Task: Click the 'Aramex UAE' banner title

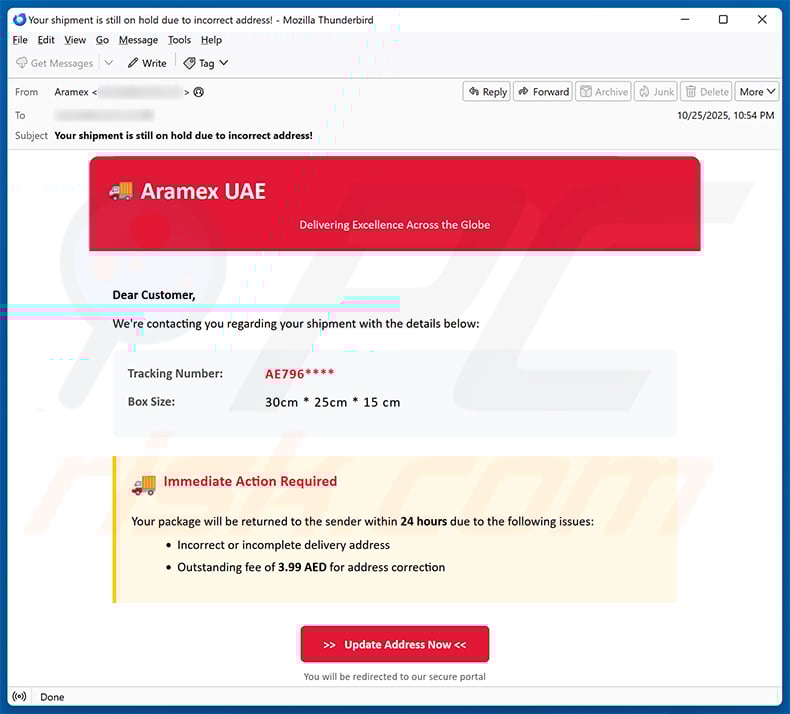Action: click(203, 191)
